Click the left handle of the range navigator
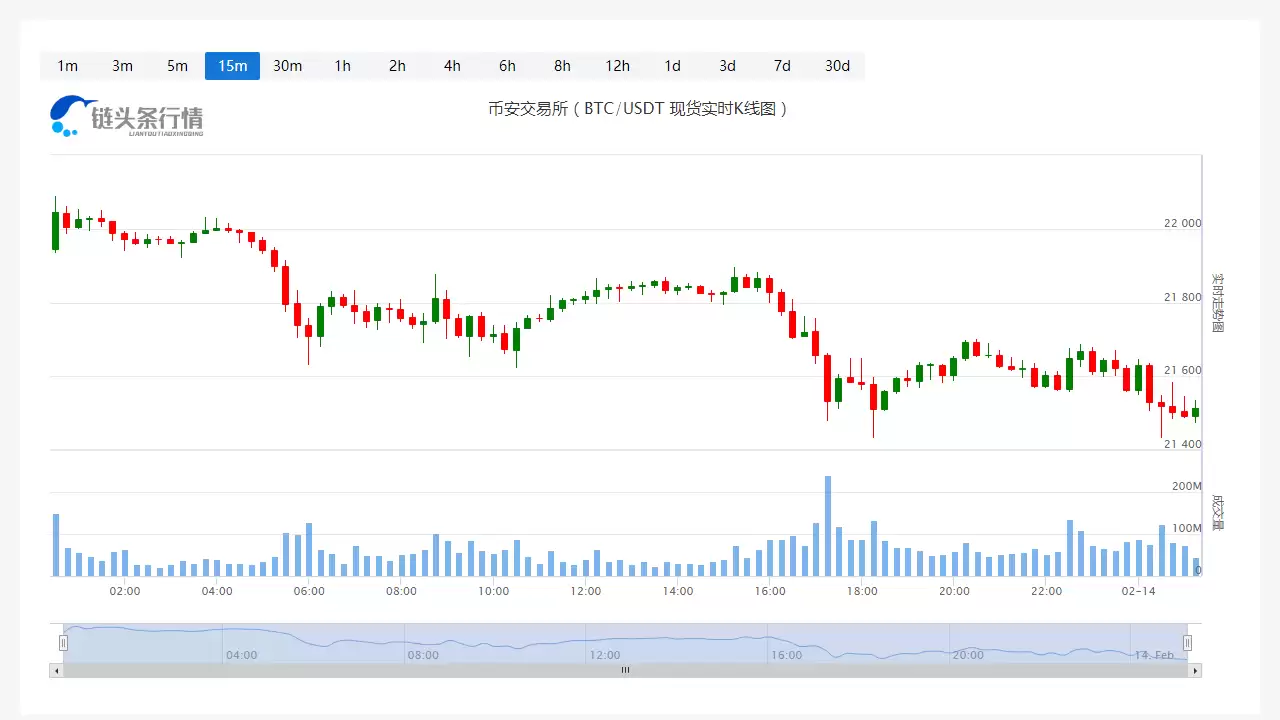1280x720 pixels. click(64, 642)
